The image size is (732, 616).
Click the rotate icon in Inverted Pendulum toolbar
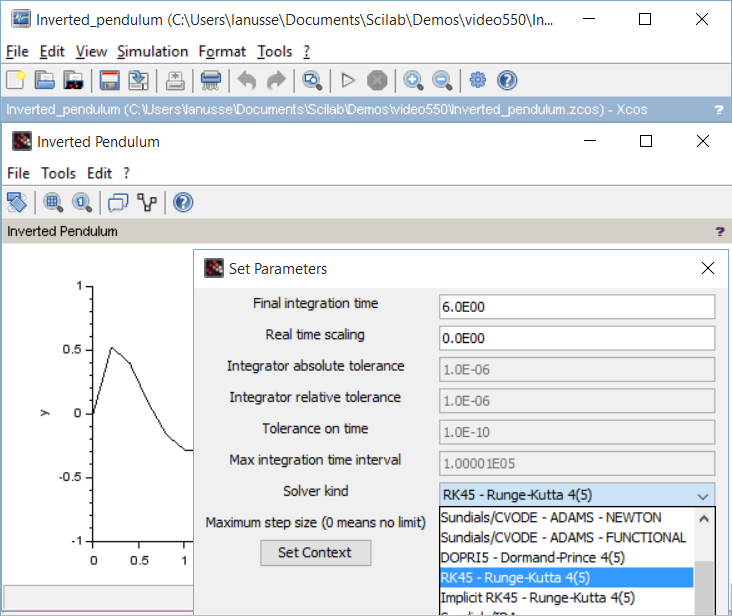17,202
